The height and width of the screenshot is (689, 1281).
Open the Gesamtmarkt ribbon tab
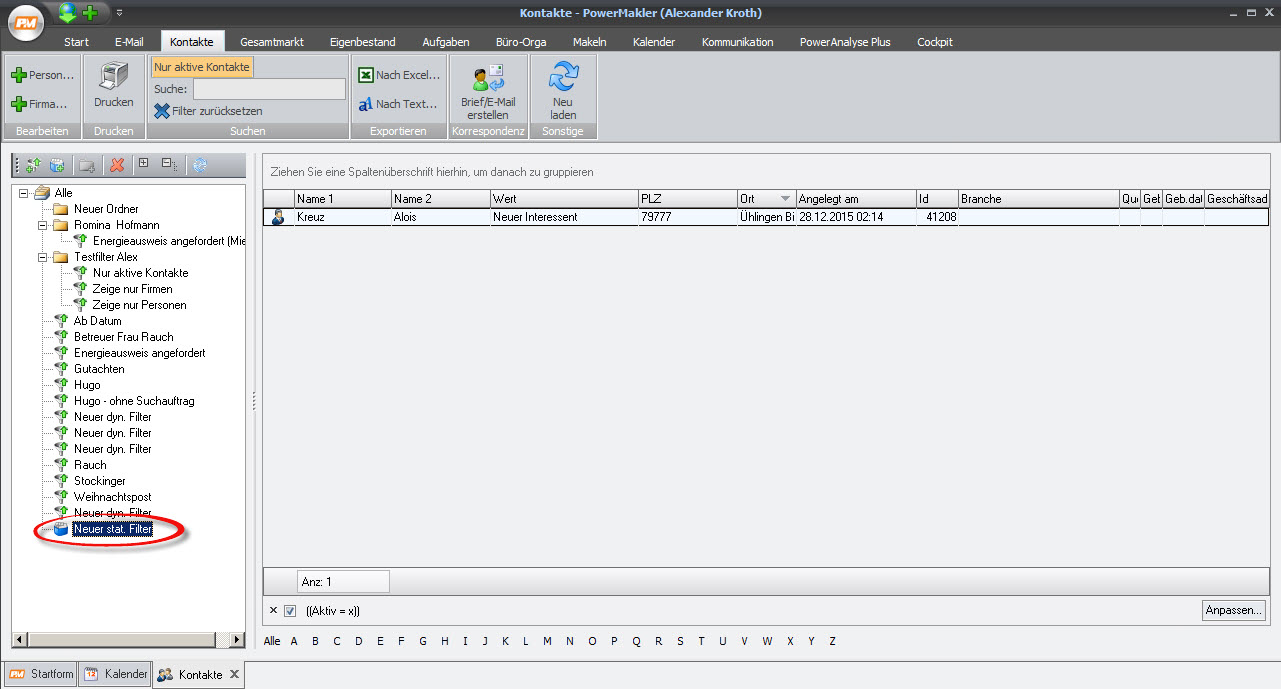click(271, 42)
